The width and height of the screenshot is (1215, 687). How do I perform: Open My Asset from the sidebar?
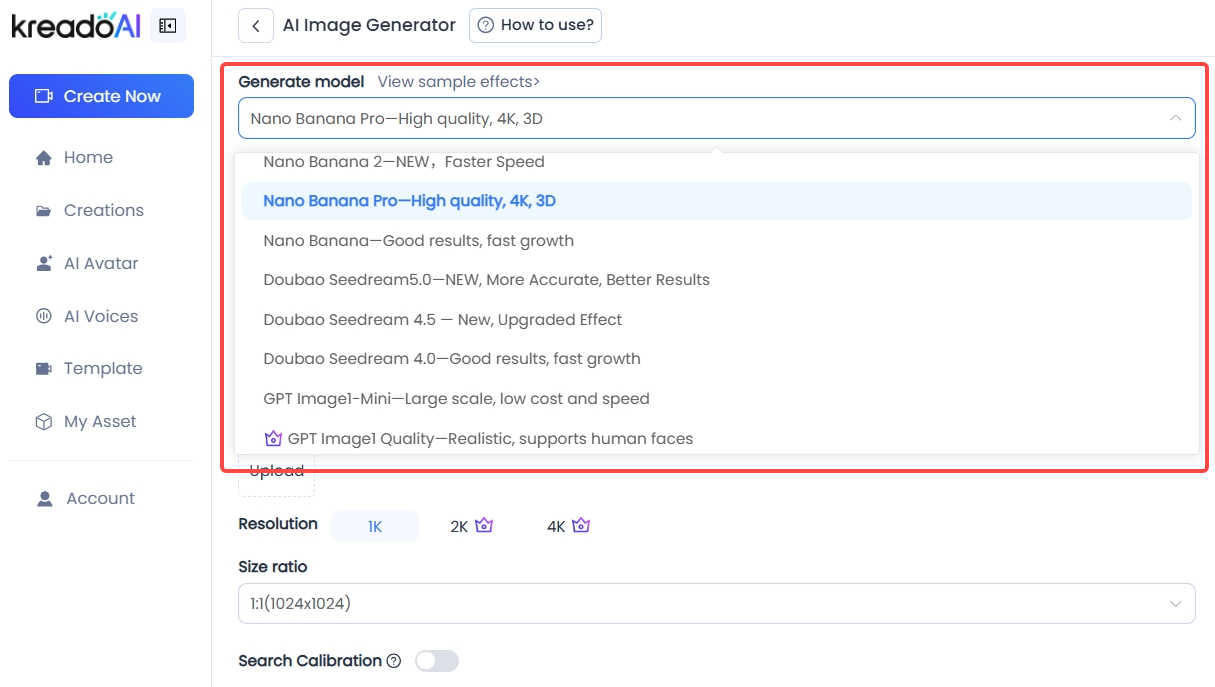click(99, 422)
